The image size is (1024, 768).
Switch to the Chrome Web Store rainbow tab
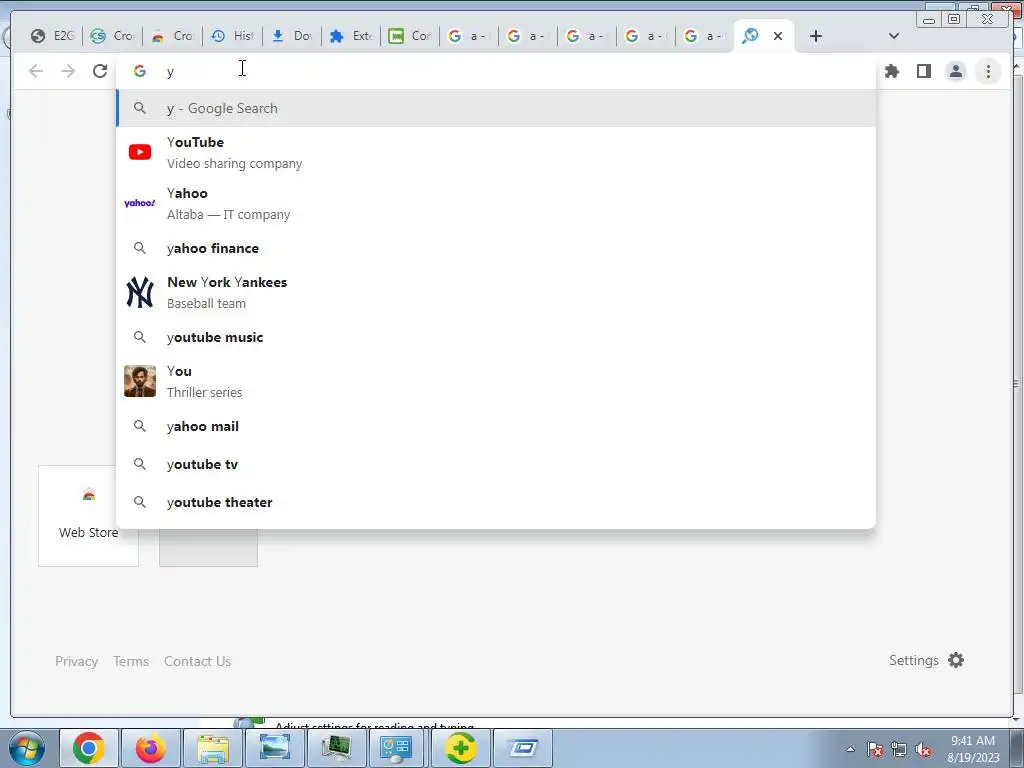point(172,36)
